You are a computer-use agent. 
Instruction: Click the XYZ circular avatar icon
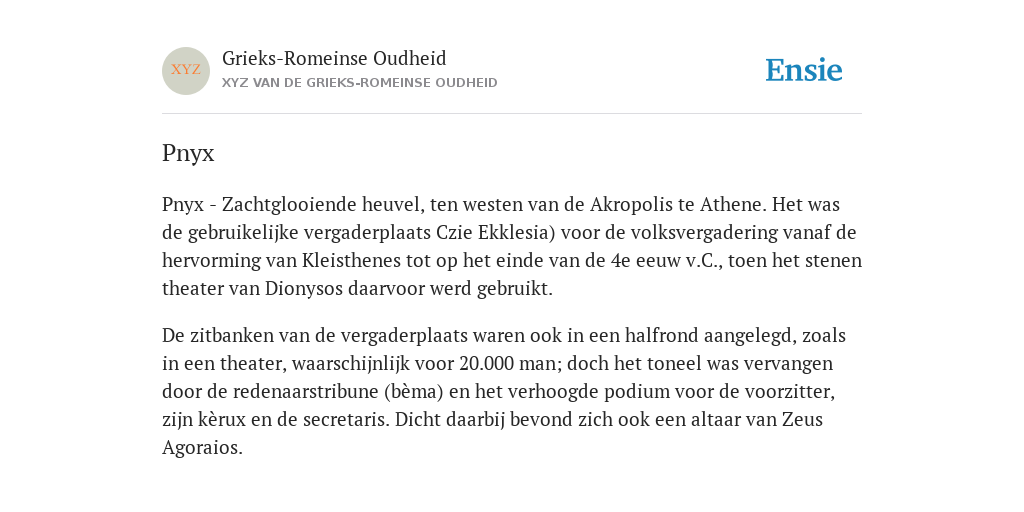point(186,71)
